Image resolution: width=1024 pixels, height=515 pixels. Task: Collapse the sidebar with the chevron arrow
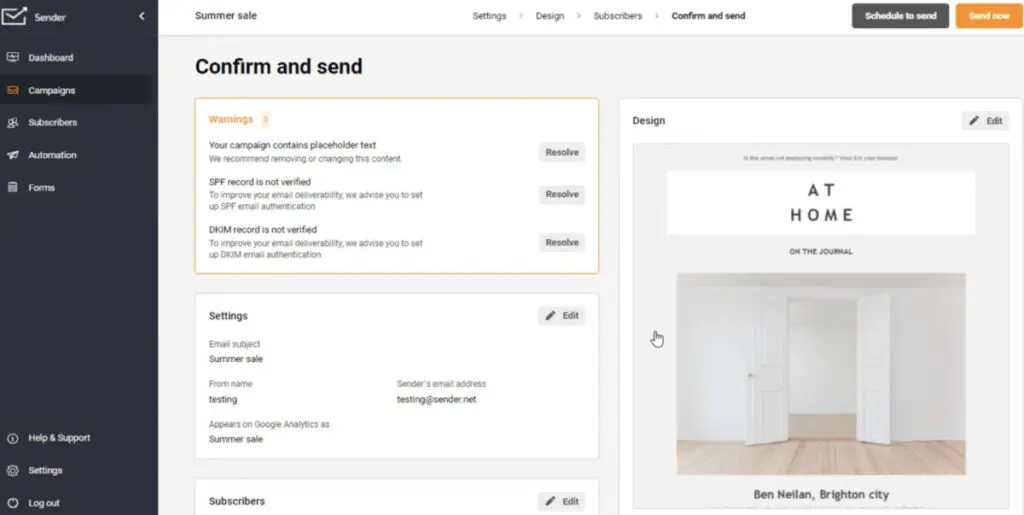[x=142, y=16]
